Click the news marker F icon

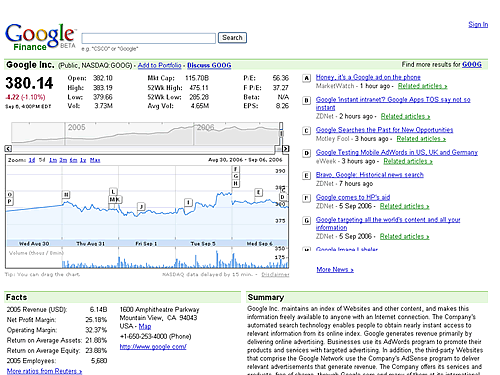click(307, 198)
